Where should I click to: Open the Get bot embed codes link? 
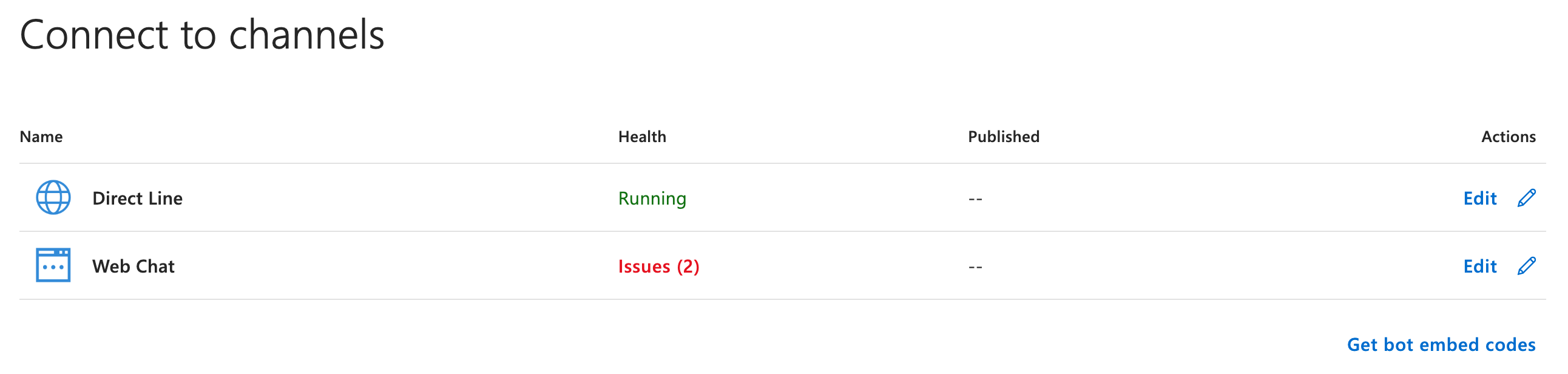tap(1441, 345)
